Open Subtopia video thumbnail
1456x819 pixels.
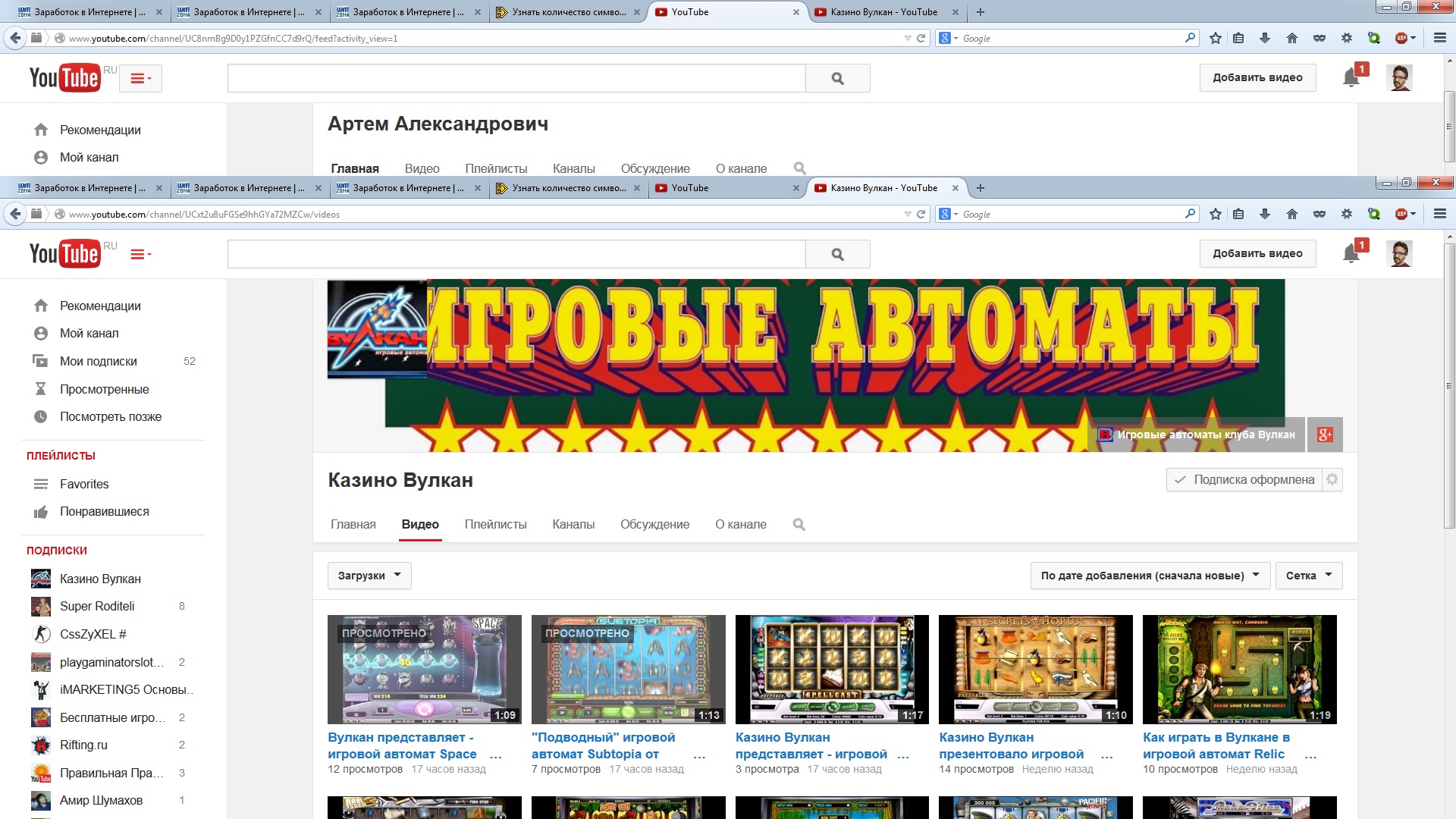pos(629,669)
